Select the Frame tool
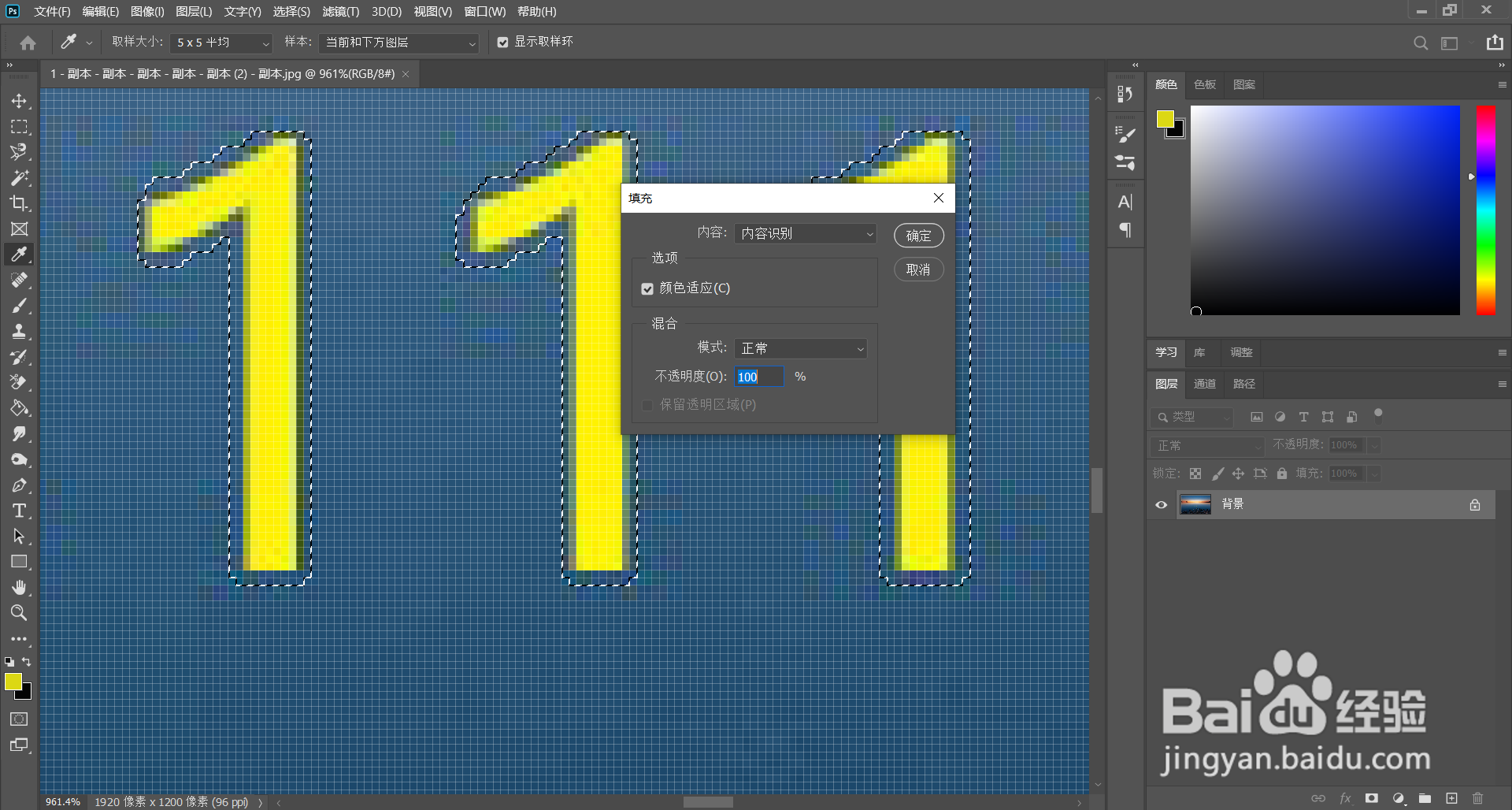Image resolution: width=1512 pixels, height=810 pixels. [19, 229]
